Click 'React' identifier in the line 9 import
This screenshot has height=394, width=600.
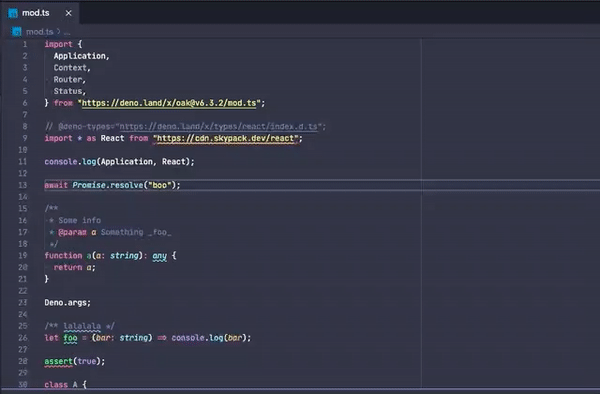click(112, 138)
